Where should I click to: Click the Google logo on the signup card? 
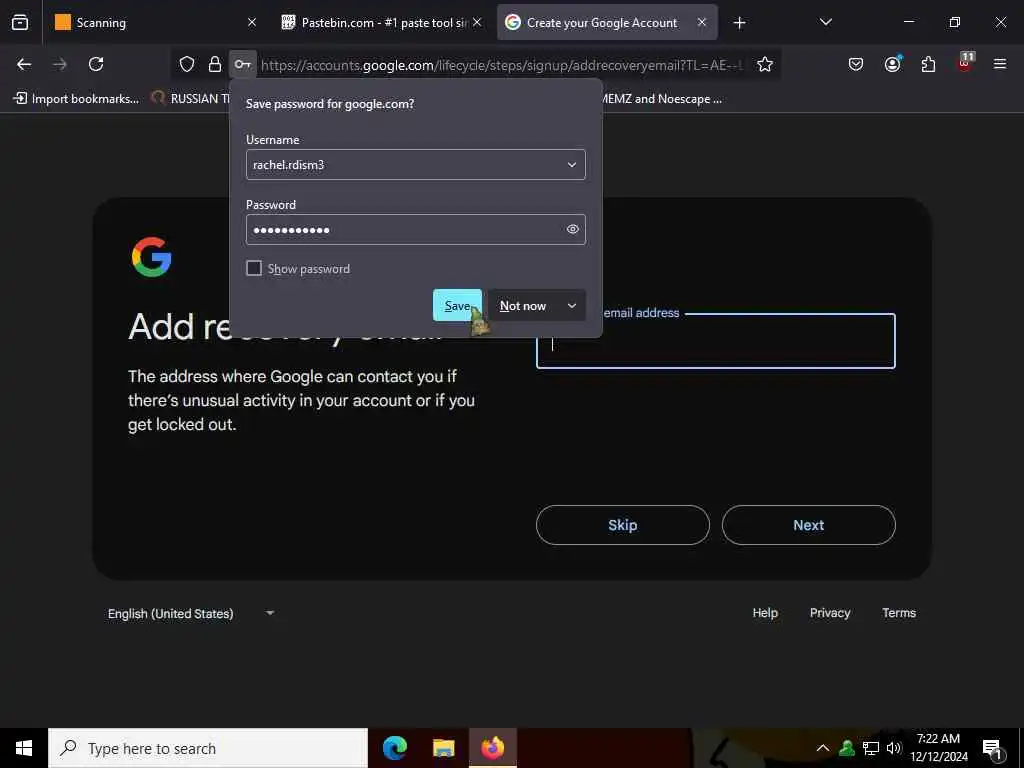click(x=152, y=257)
